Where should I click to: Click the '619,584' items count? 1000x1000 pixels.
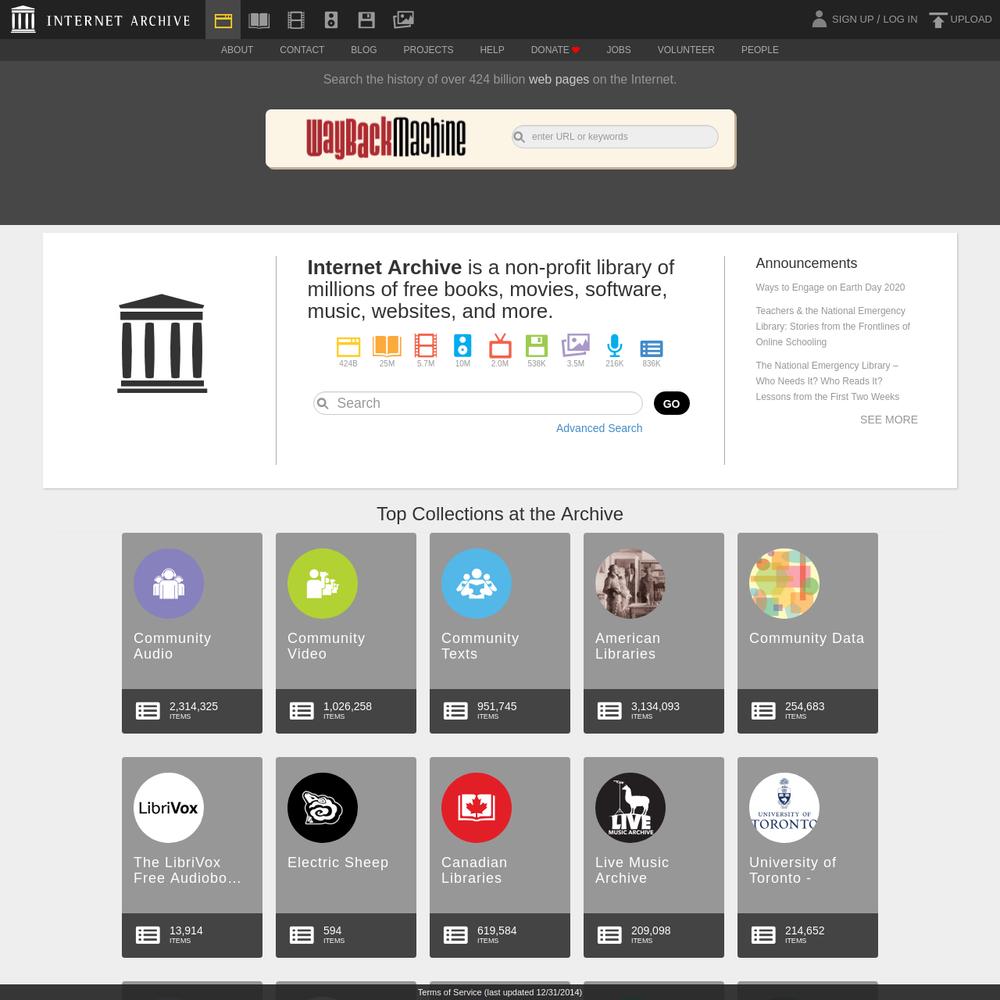pos(497,931)
